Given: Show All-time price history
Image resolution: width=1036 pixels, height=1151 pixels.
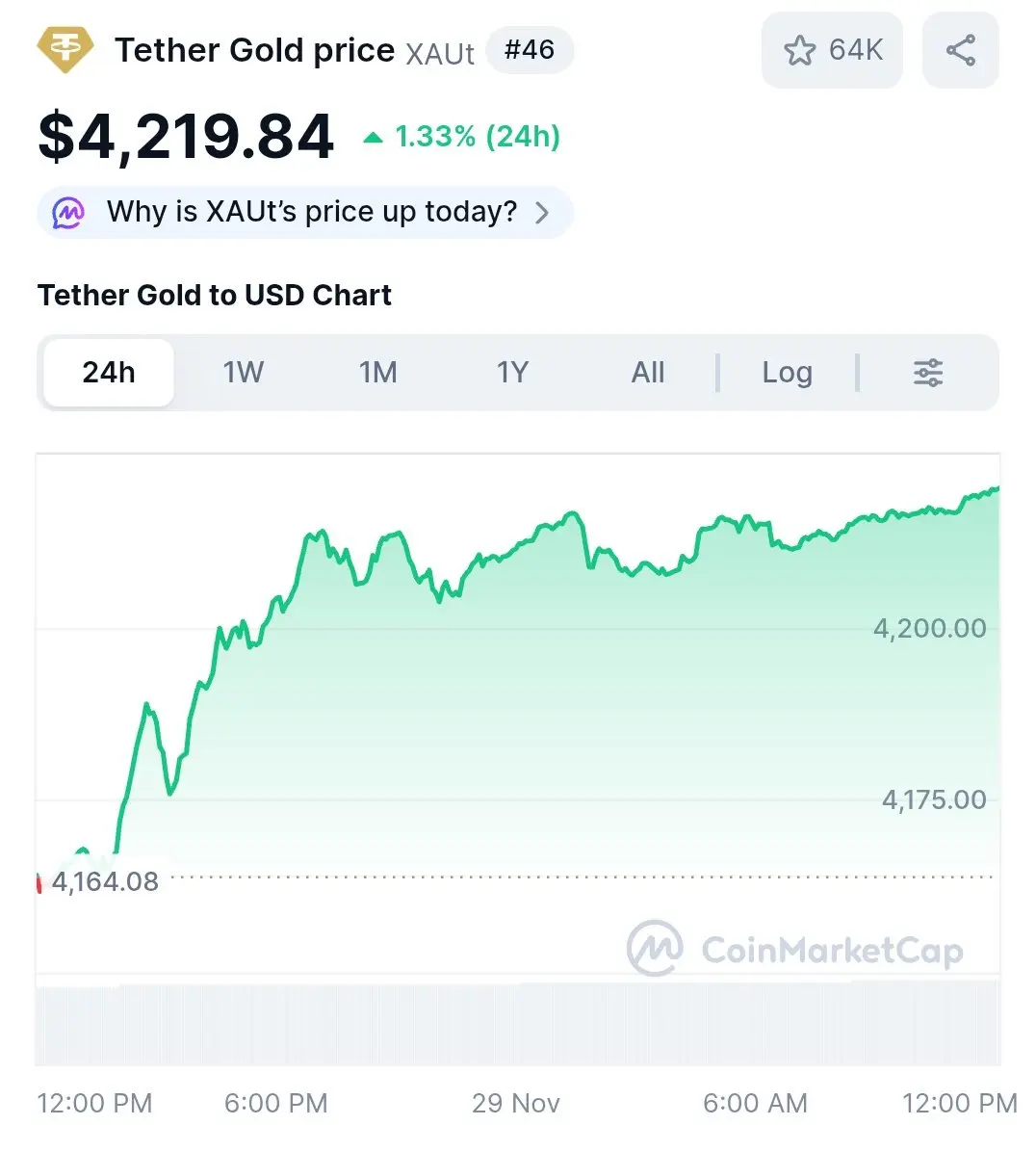Looking at the screenshot, I should [648, 373].
